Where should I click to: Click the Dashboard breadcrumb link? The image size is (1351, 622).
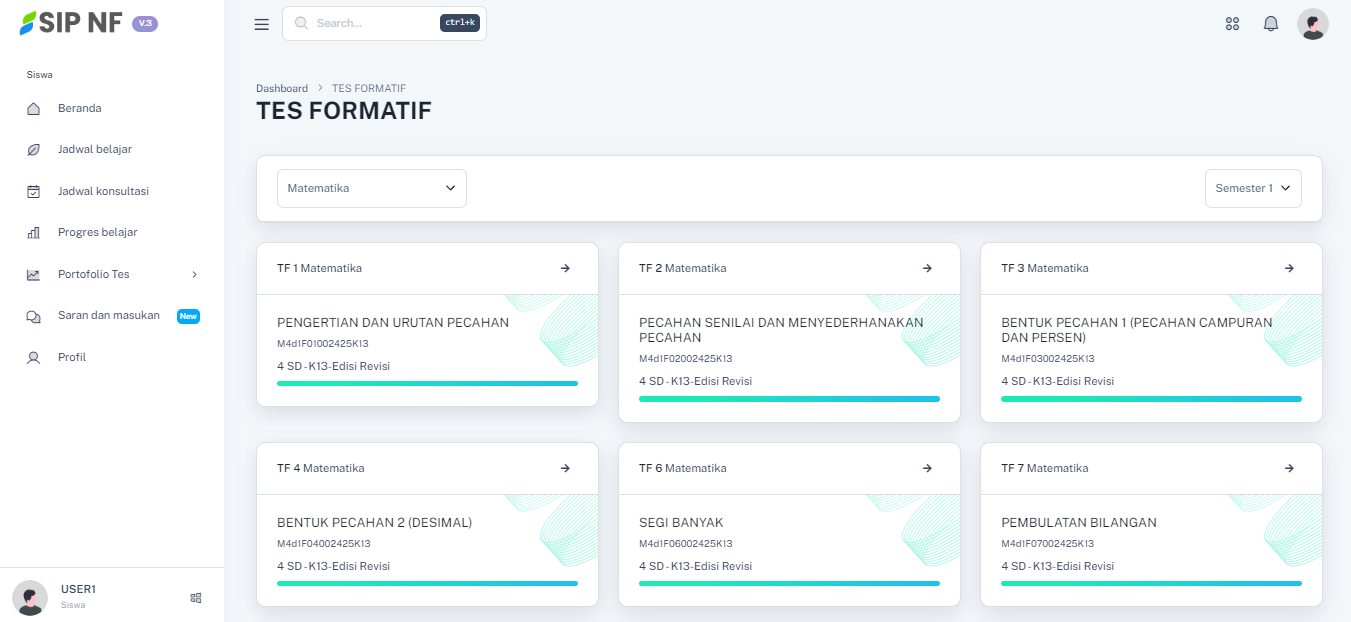[x=281, y=88]
